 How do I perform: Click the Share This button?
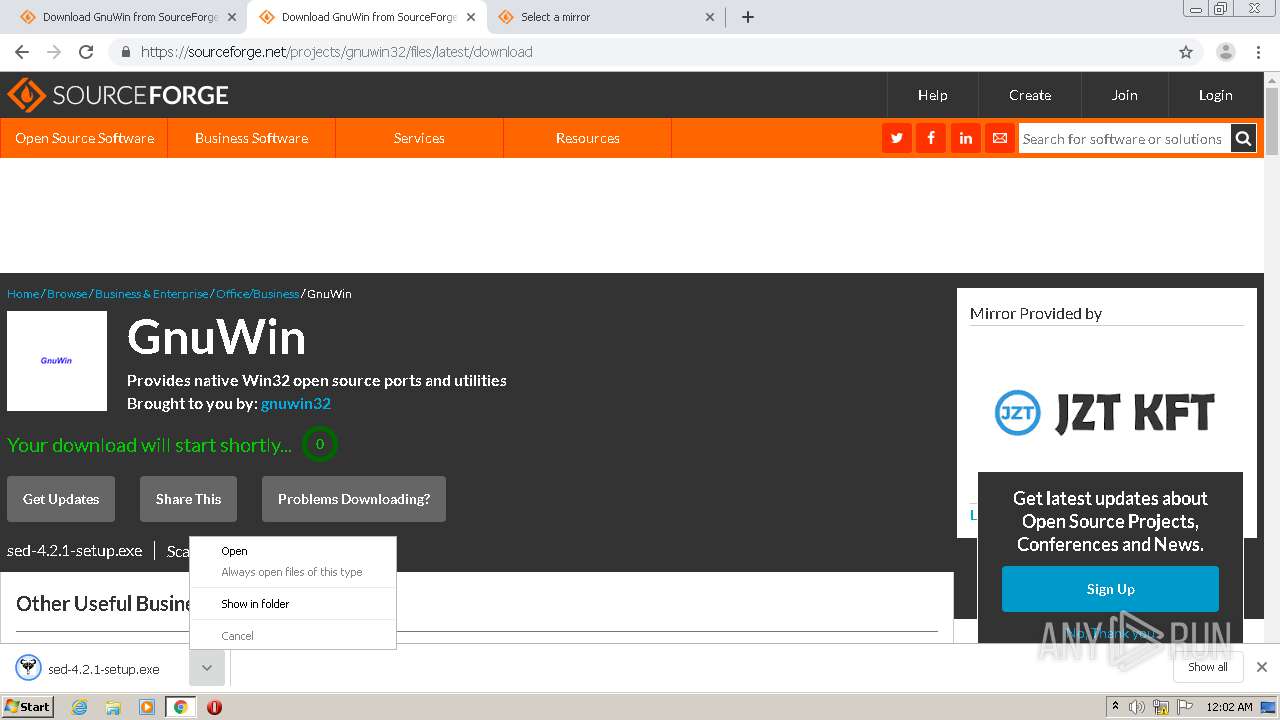click(188, 499)
